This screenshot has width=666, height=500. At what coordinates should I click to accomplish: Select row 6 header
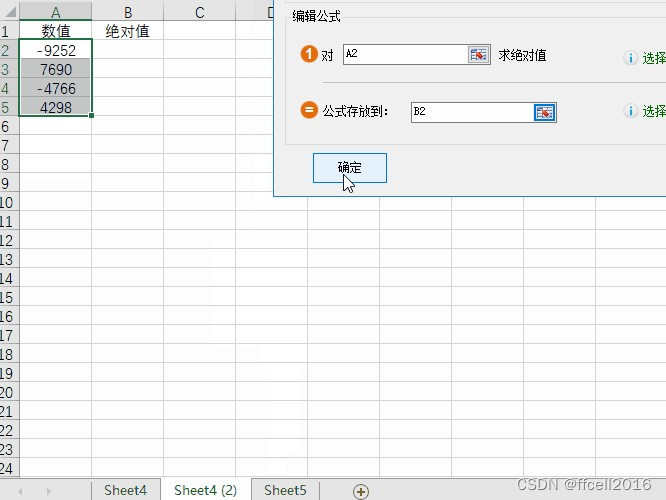pyautogui.click(x=9, y=126)
